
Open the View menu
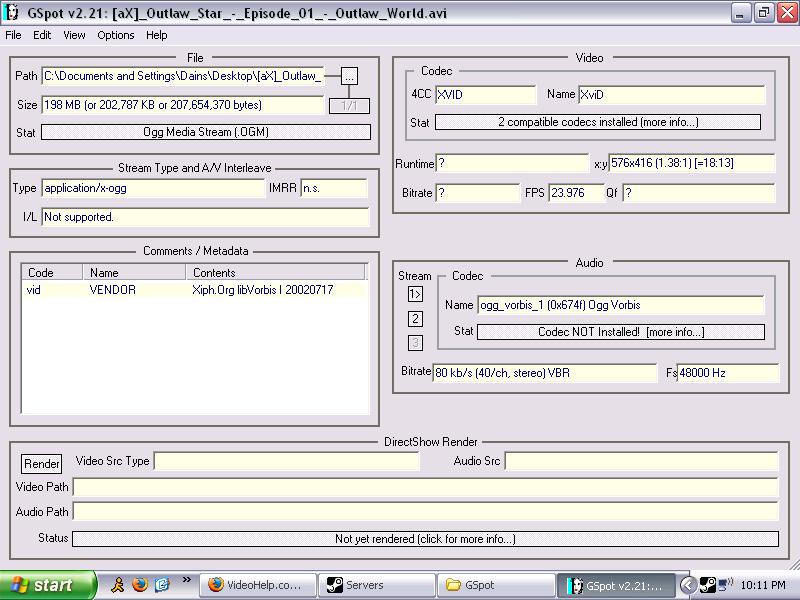click(74, 35)
